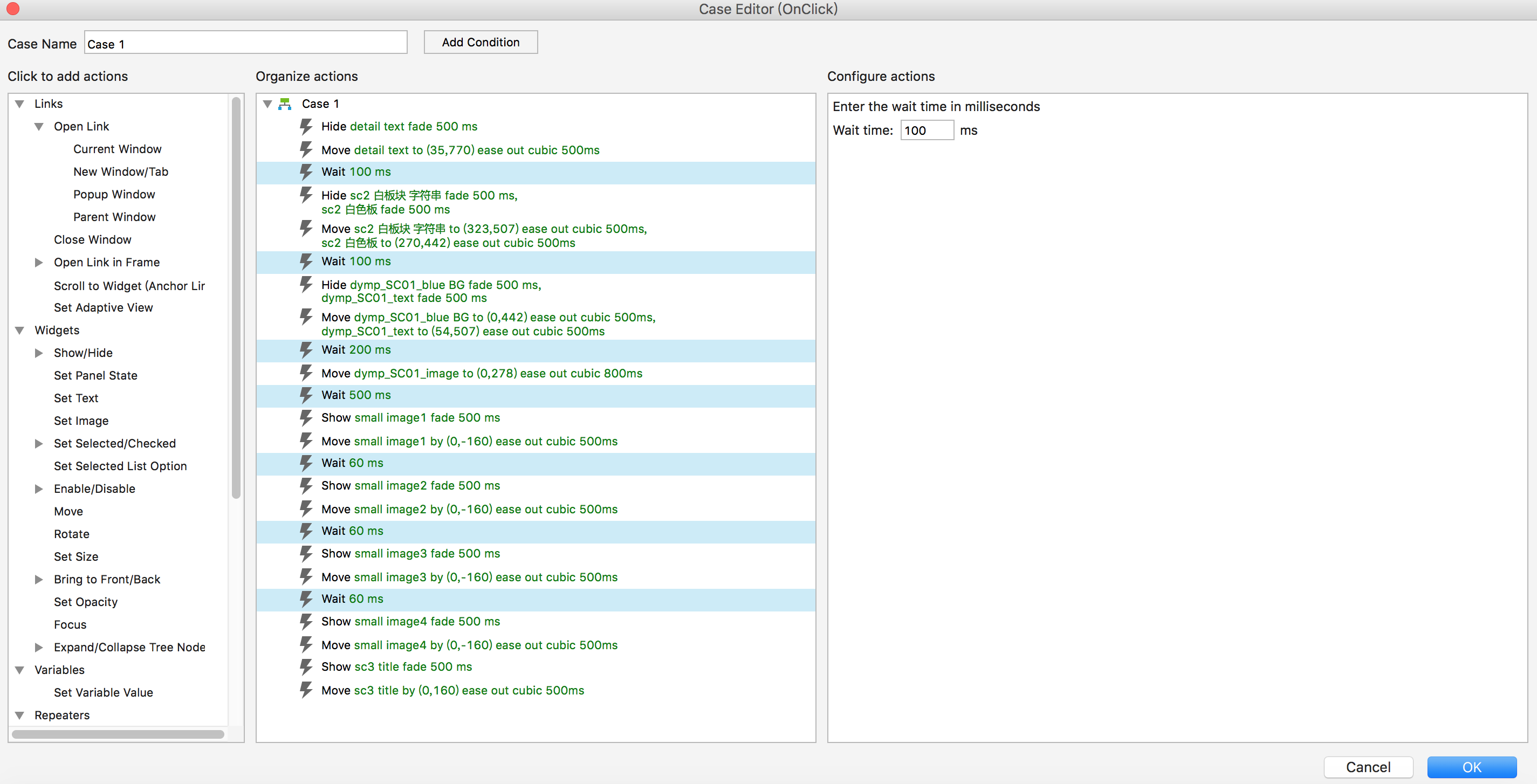The width and height of the screenshot is (1537, 784).
Task: Add the Rotate widget action
Action: (x=72, y=534)
